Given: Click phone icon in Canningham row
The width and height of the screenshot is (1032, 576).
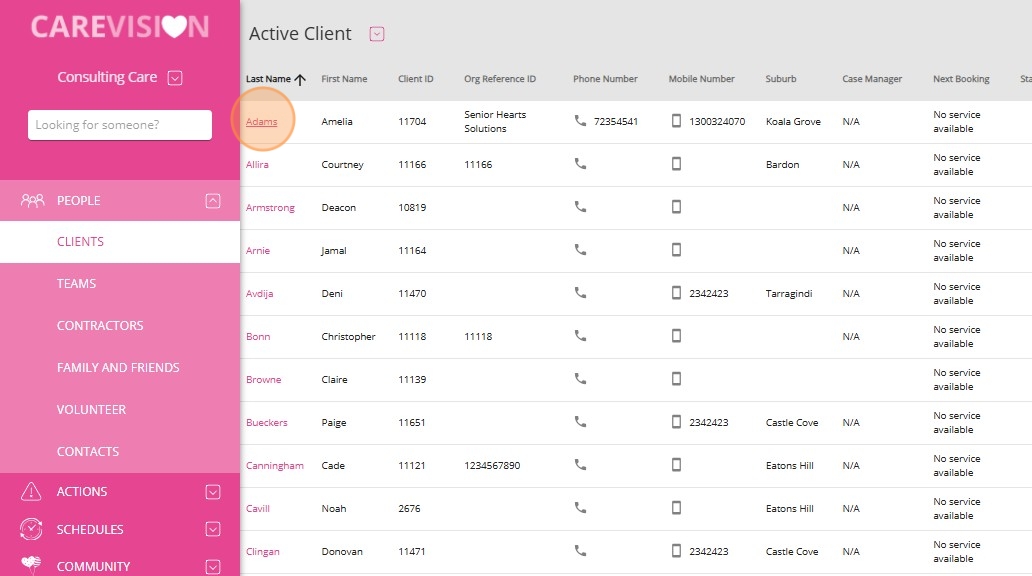Looking at the screenshot, I should (580, 464).
